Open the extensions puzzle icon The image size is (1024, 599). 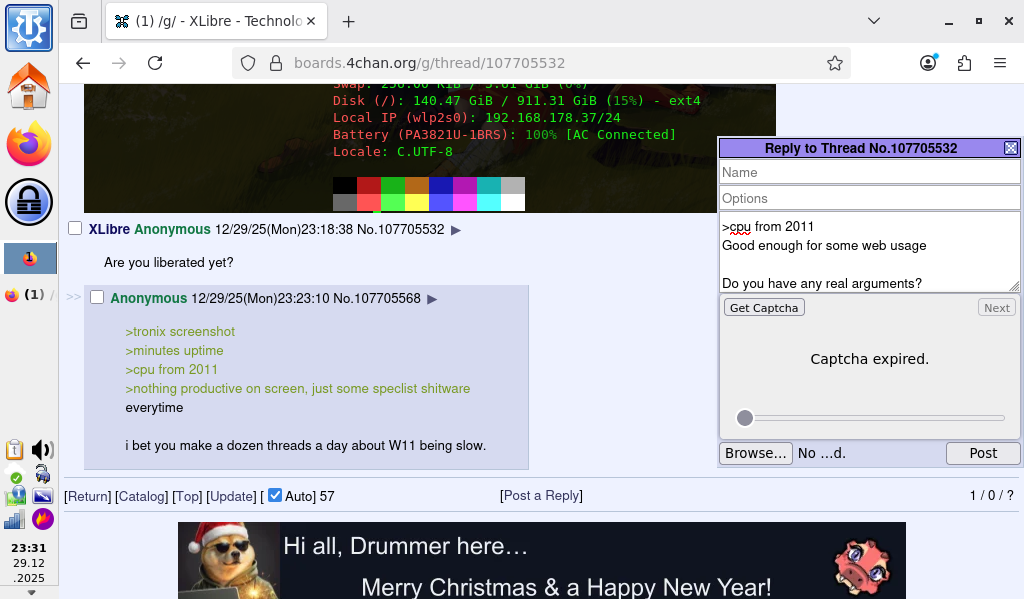964,63
